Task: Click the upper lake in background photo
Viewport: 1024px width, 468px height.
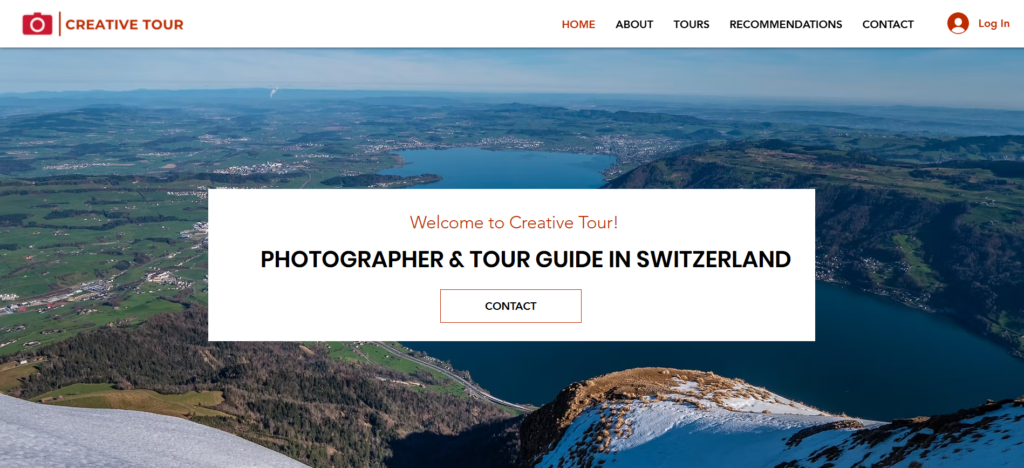Action: (503, 168)
